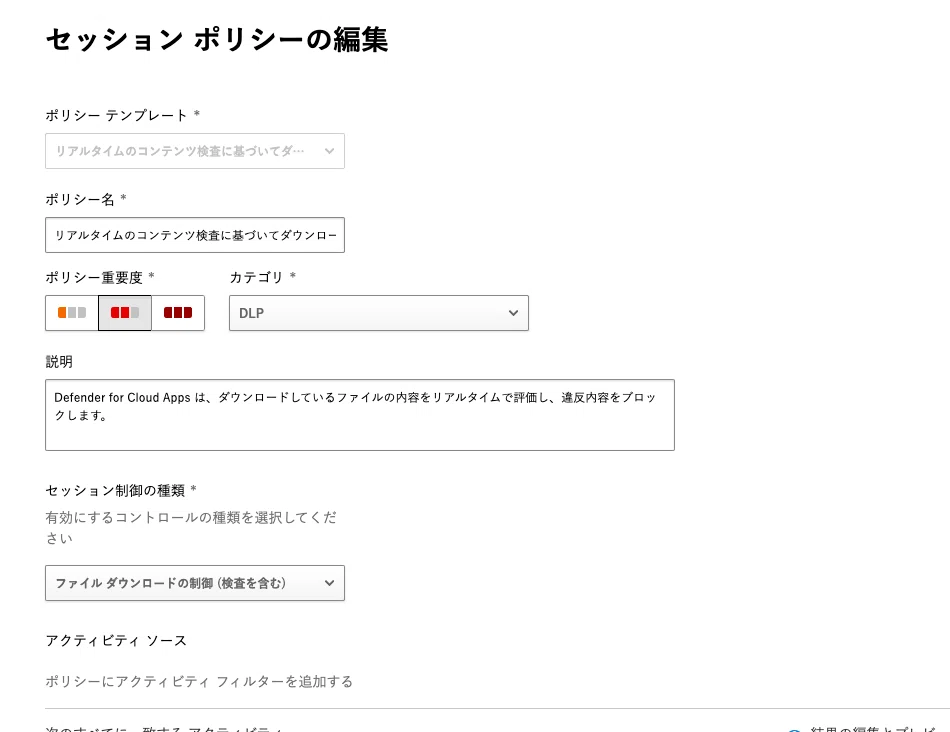Click chevron icon in ファイル ダウンロードの制御 box
This screenshot has height=732, width=950.
329,583
